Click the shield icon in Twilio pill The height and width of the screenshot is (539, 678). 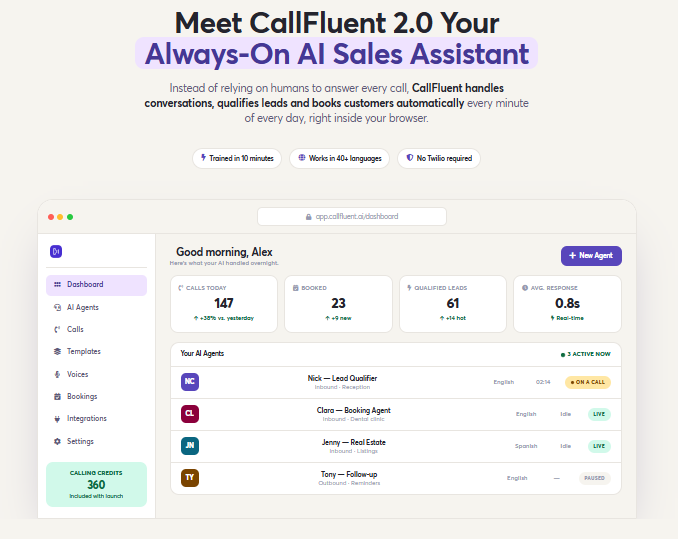(x=409, y=158)
